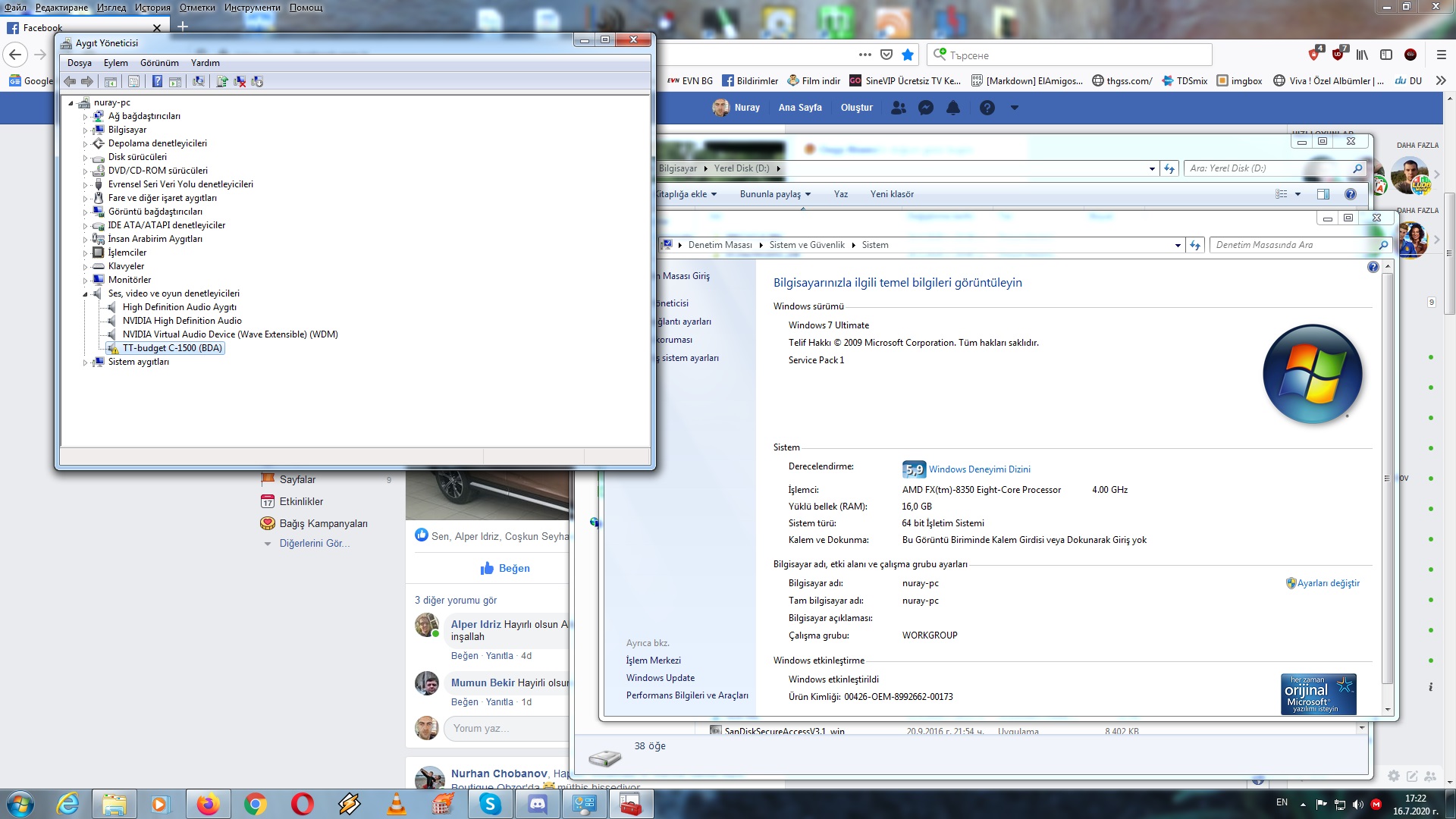Open new Firefox tab with plus button
The height and width of the screenshot is (819, 1456).
tap(182, 27)
